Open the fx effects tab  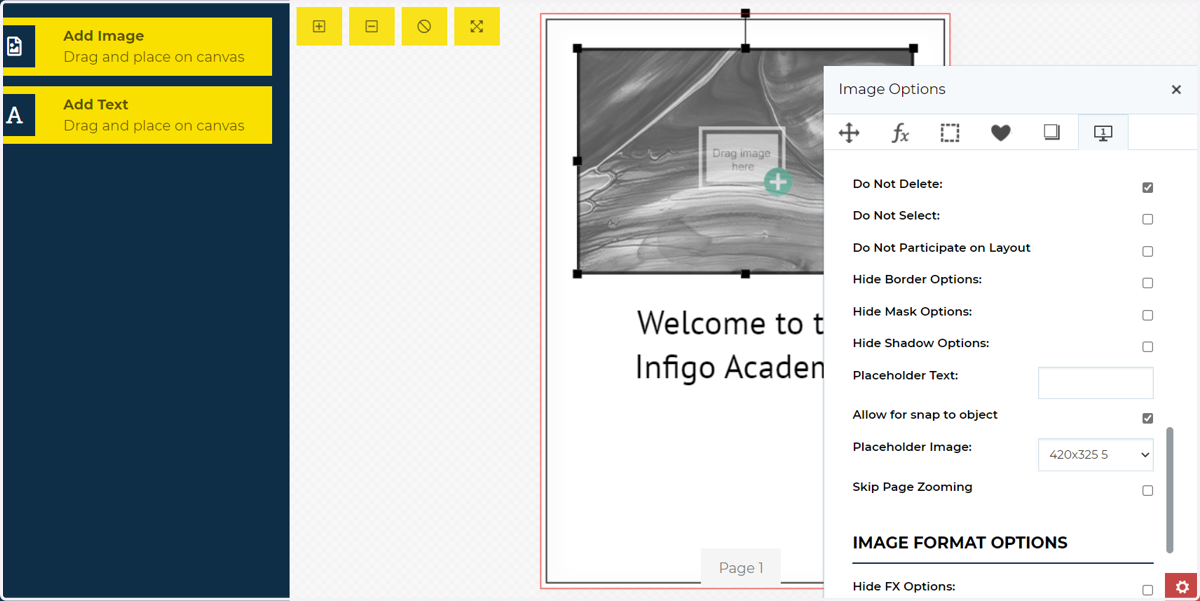coord(900,133)
